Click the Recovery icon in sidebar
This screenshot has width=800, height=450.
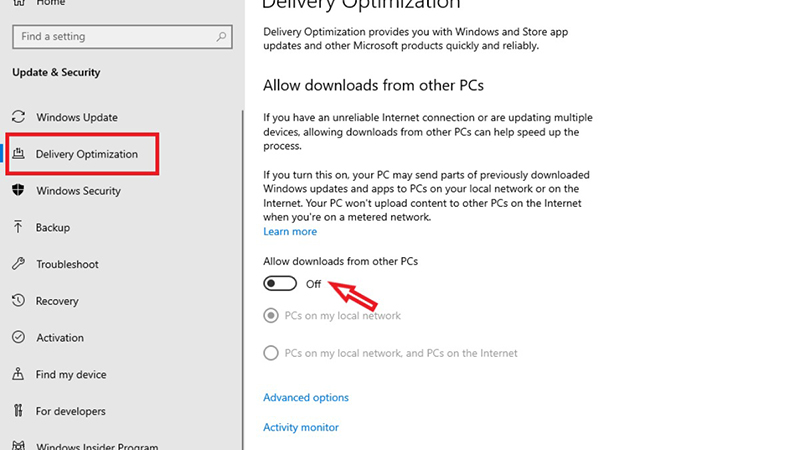click(18, 301)
